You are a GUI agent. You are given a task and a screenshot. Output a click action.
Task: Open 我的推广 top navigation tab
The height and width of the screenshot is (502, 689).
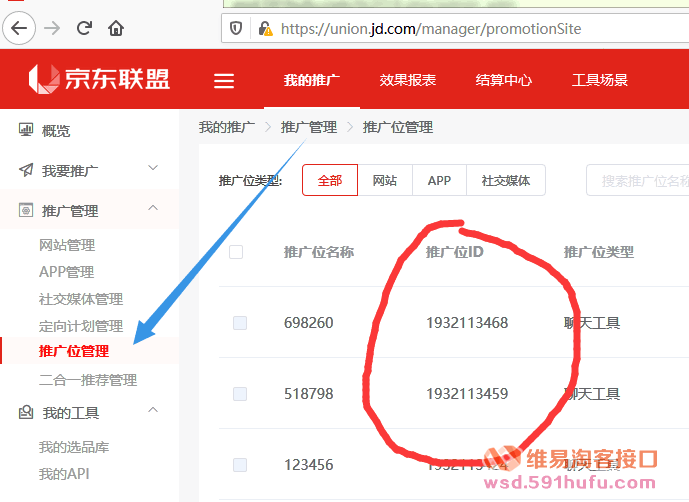(312, 80)
